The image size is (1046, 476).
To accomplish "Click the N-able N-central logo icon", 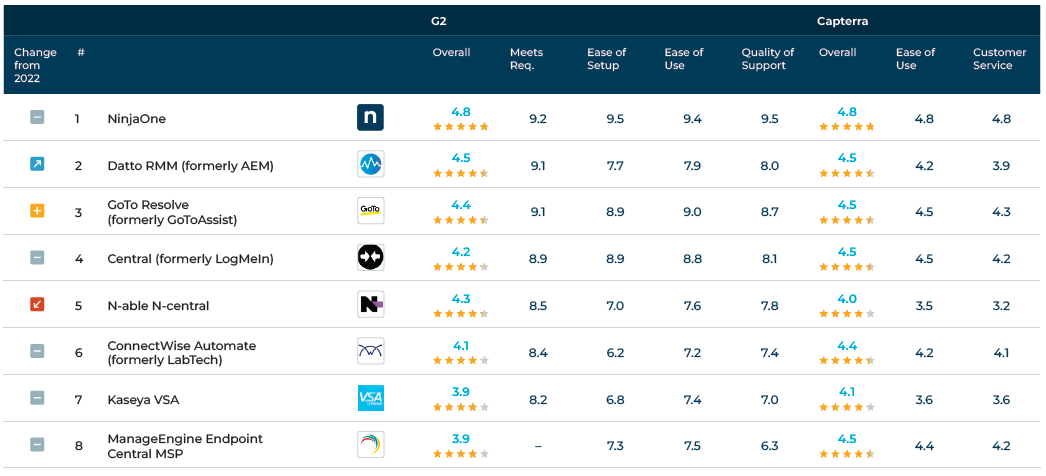I will 370,304.
